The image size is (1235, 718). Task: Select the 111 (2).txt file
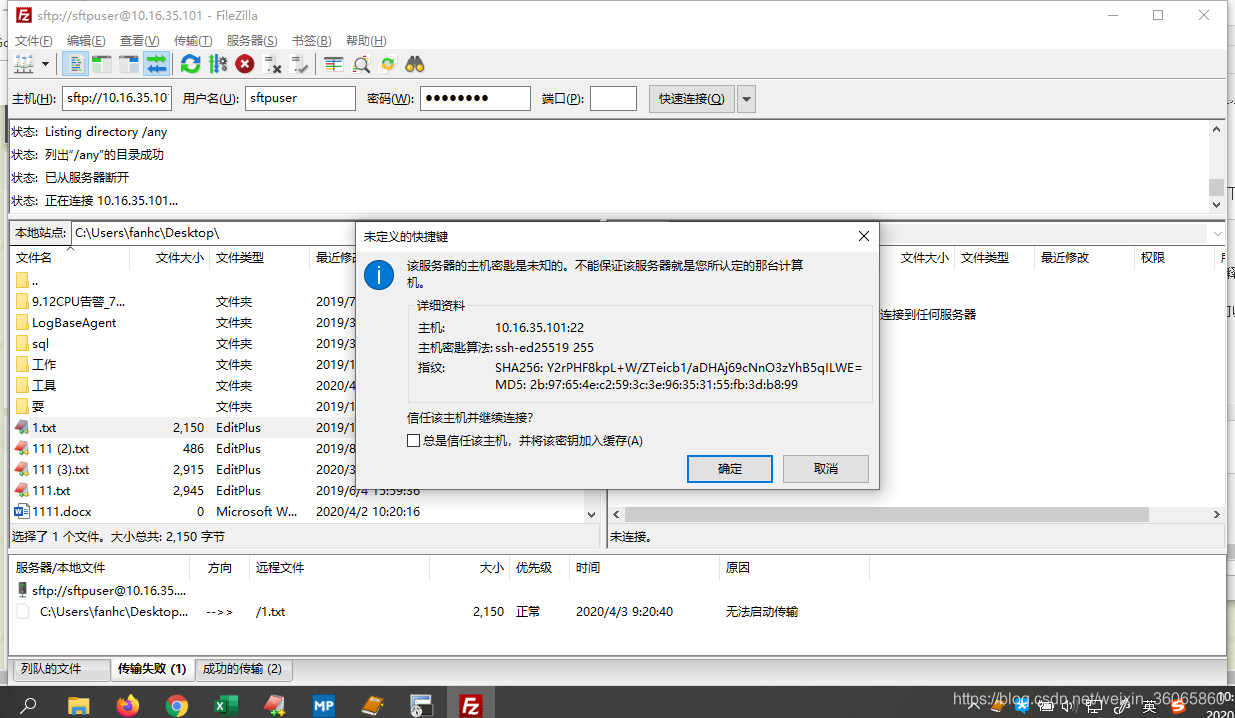click(60, 448)
